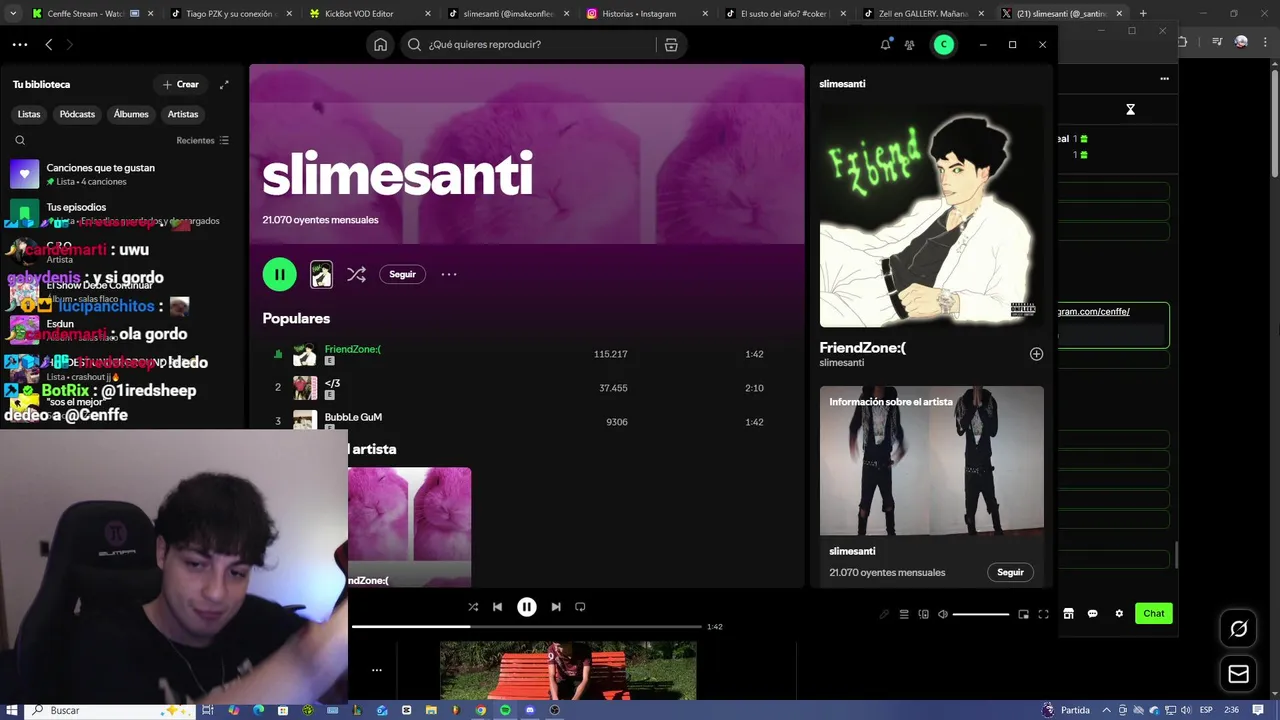This screenshot has width=1280, height=720.
Task: Click the green Chat button
Action: pyautogui.click(x=1154, y=613)
